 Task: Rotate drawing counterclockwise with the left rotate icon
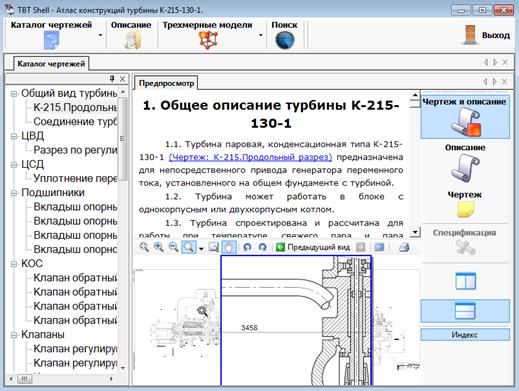[x=247, y=247]
